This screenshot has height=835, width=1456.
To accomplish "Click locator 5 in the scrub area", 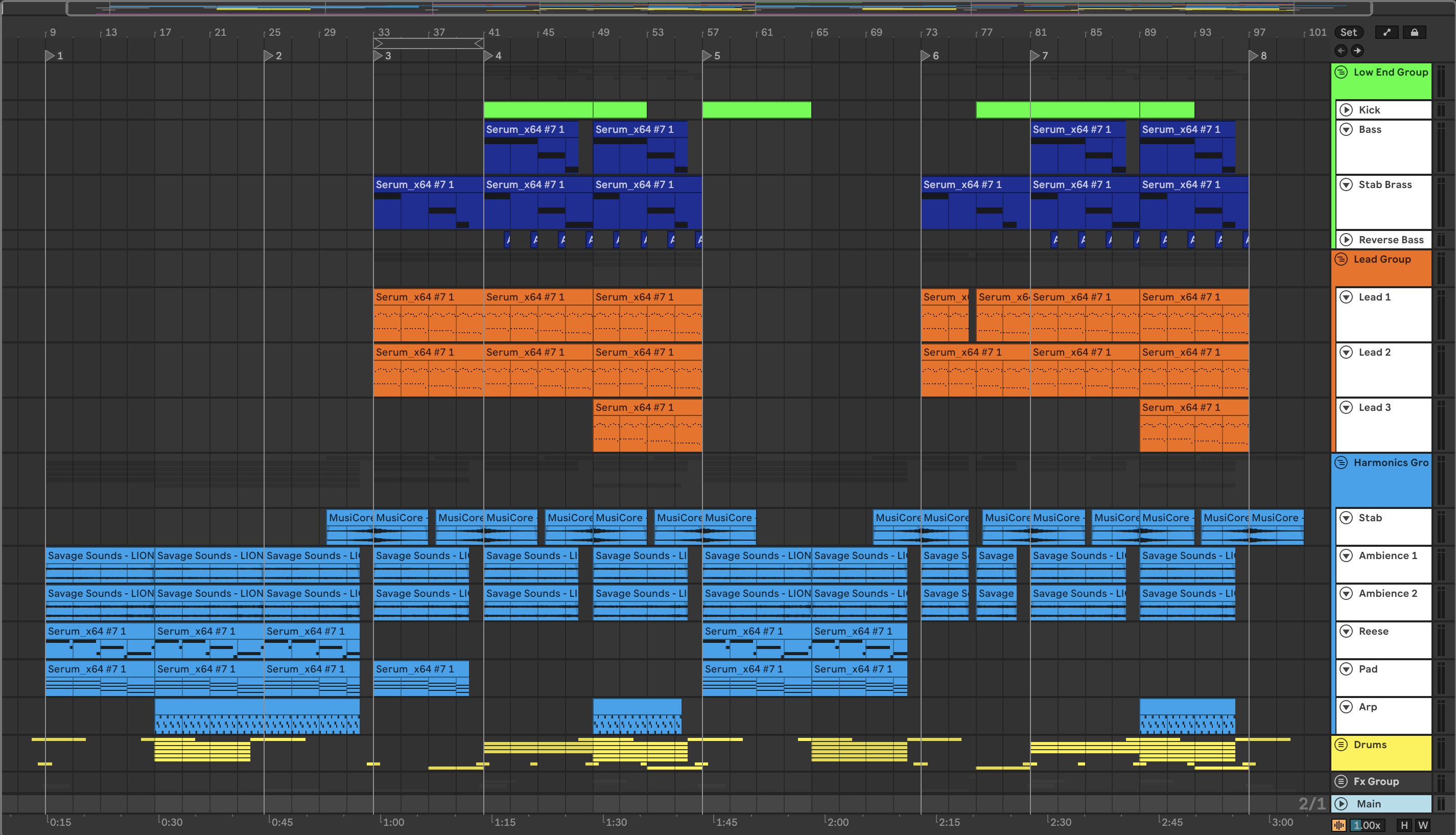I will (708, 56).
